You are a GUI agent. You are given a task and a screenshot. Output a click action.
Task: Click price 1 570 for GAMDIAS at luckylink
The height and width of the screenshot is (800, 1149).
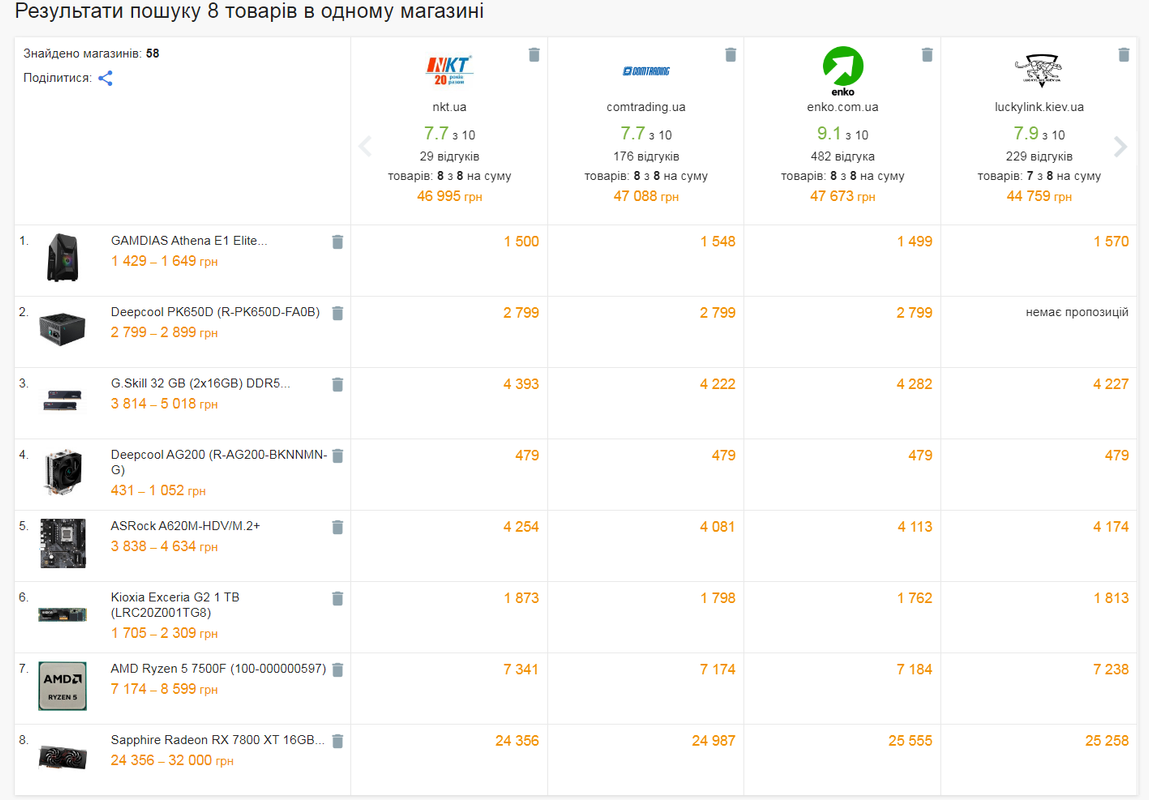click(1111, 242)
